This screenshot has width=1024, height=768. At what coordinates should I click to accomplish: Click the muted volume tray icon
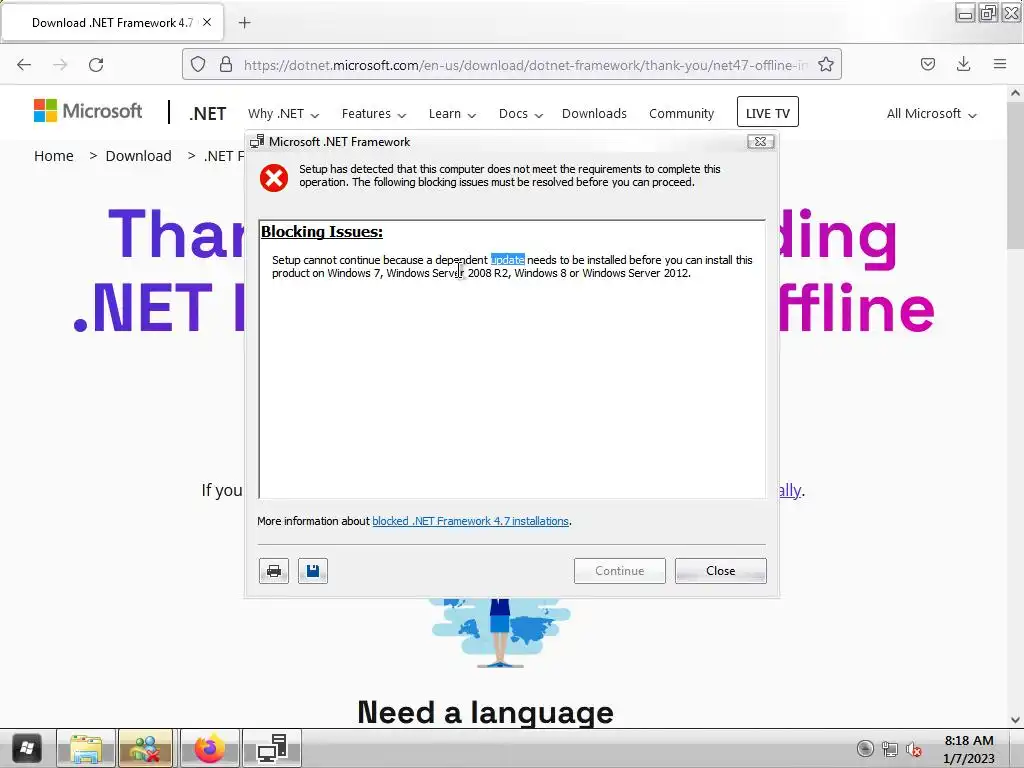pos(914,750)
